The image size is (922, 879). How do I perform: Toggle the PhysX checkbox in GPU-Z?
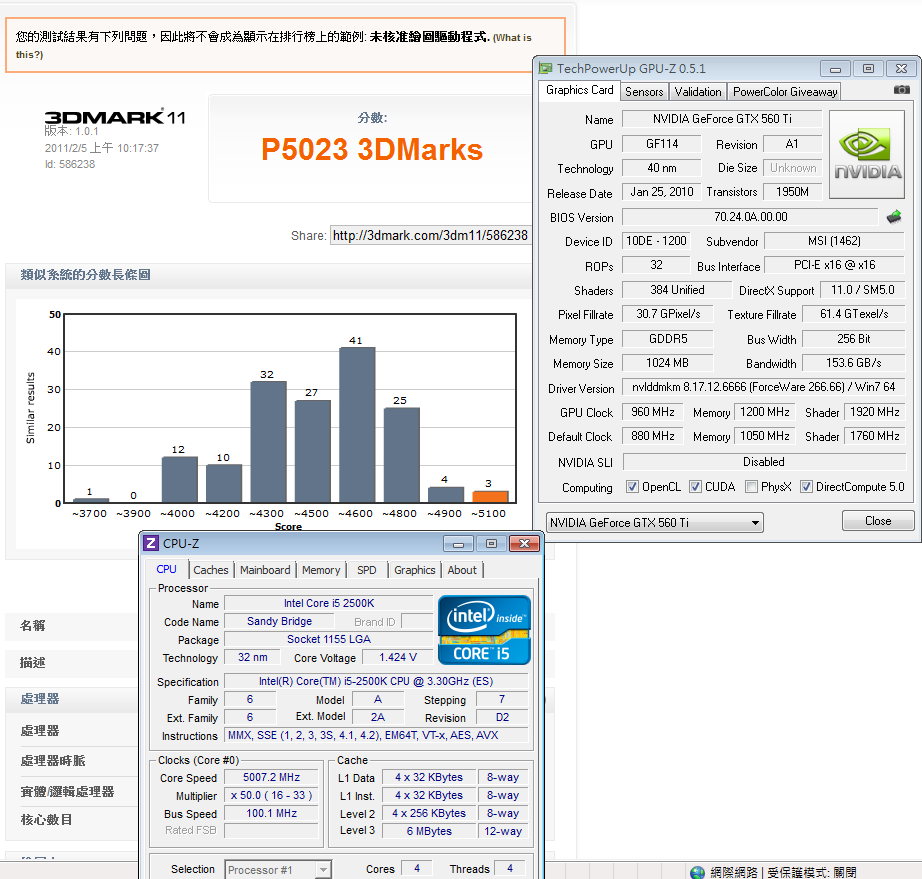click(751, 486)
